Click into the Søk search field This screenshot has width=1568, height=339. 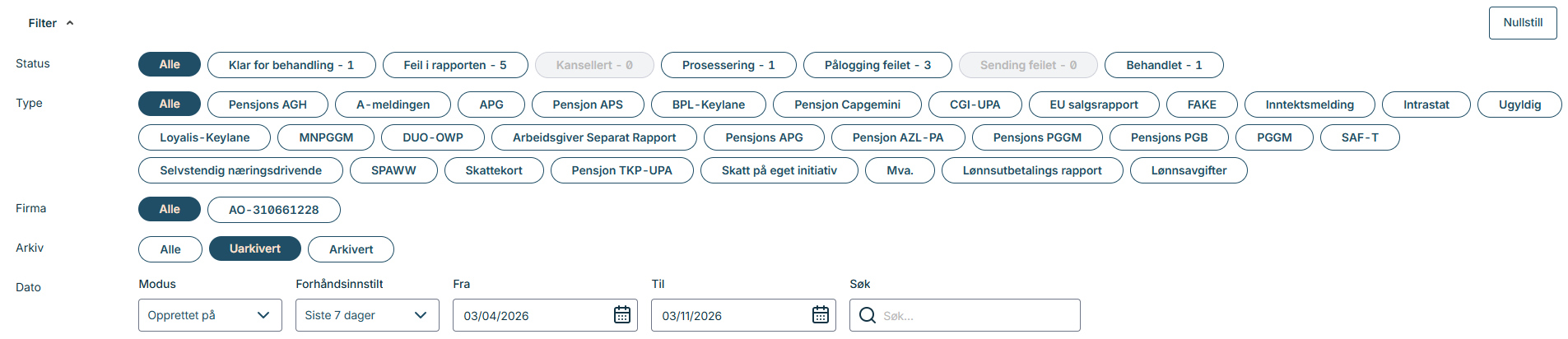pyautogui.click(x=975, y=315)
